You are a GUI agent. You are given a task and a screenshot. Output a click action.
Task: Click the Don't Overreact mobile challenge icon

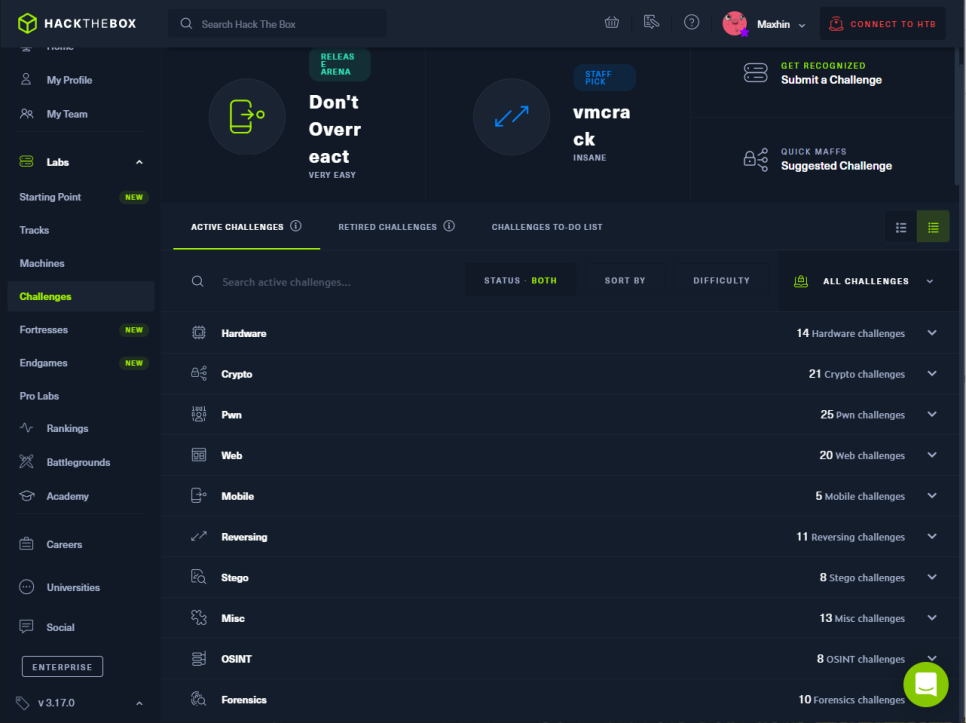(x=247, y=116)
